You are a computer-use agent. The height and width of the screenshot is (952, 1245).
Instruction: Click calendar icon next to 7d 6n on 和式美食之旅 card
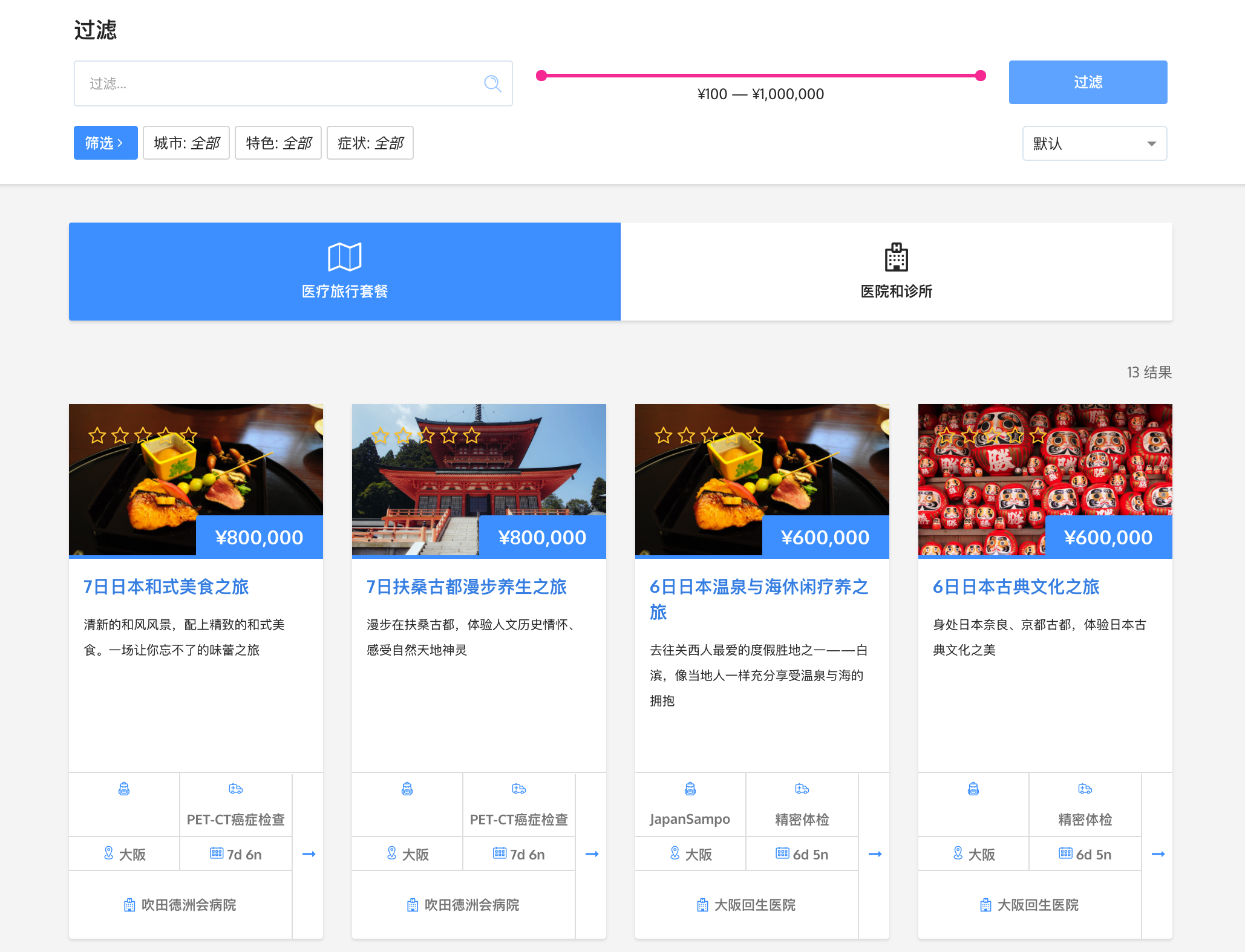(217, 853)
